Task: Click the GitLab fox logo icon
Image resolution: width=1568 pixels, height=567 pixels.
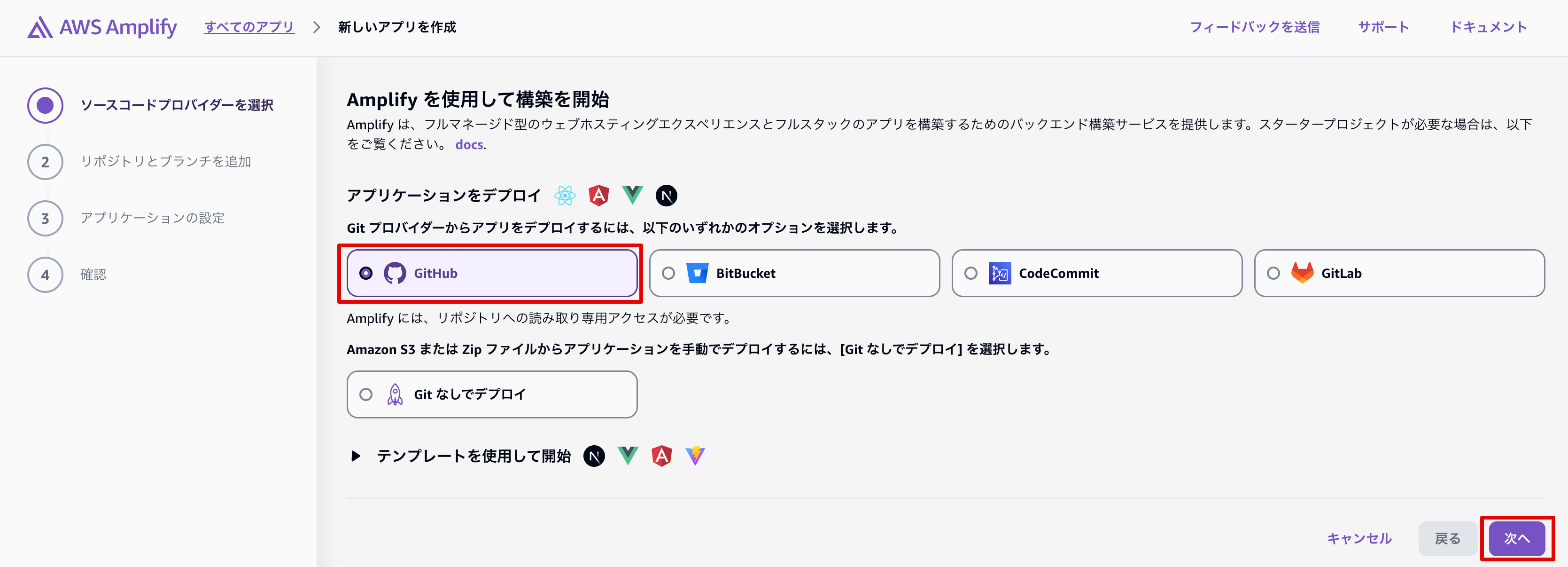Action: click(x=1302, y=274)
